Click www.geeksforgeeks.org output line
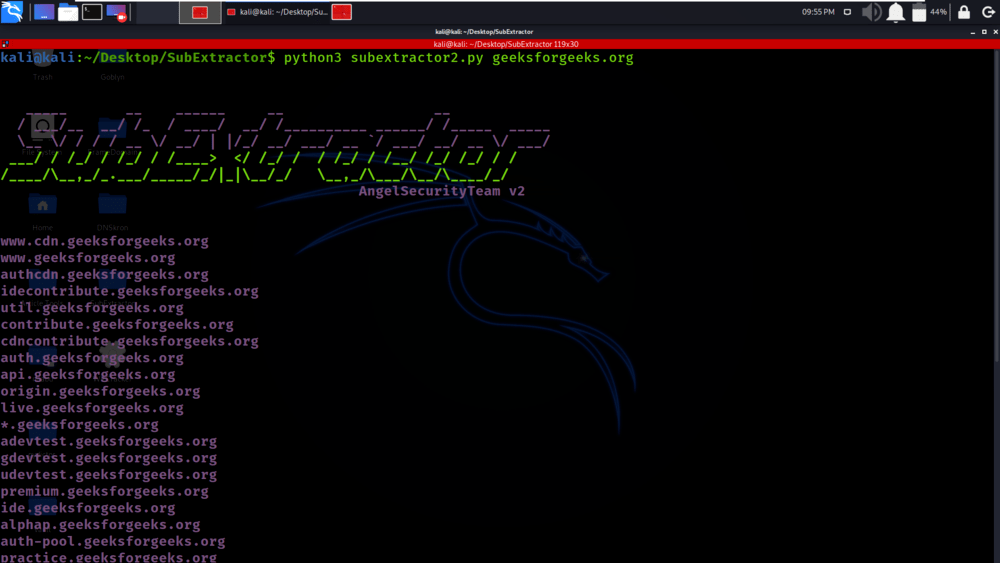The height and width of the screenshot is (563, 1000). pyautogui.click(x=88, y=258)
